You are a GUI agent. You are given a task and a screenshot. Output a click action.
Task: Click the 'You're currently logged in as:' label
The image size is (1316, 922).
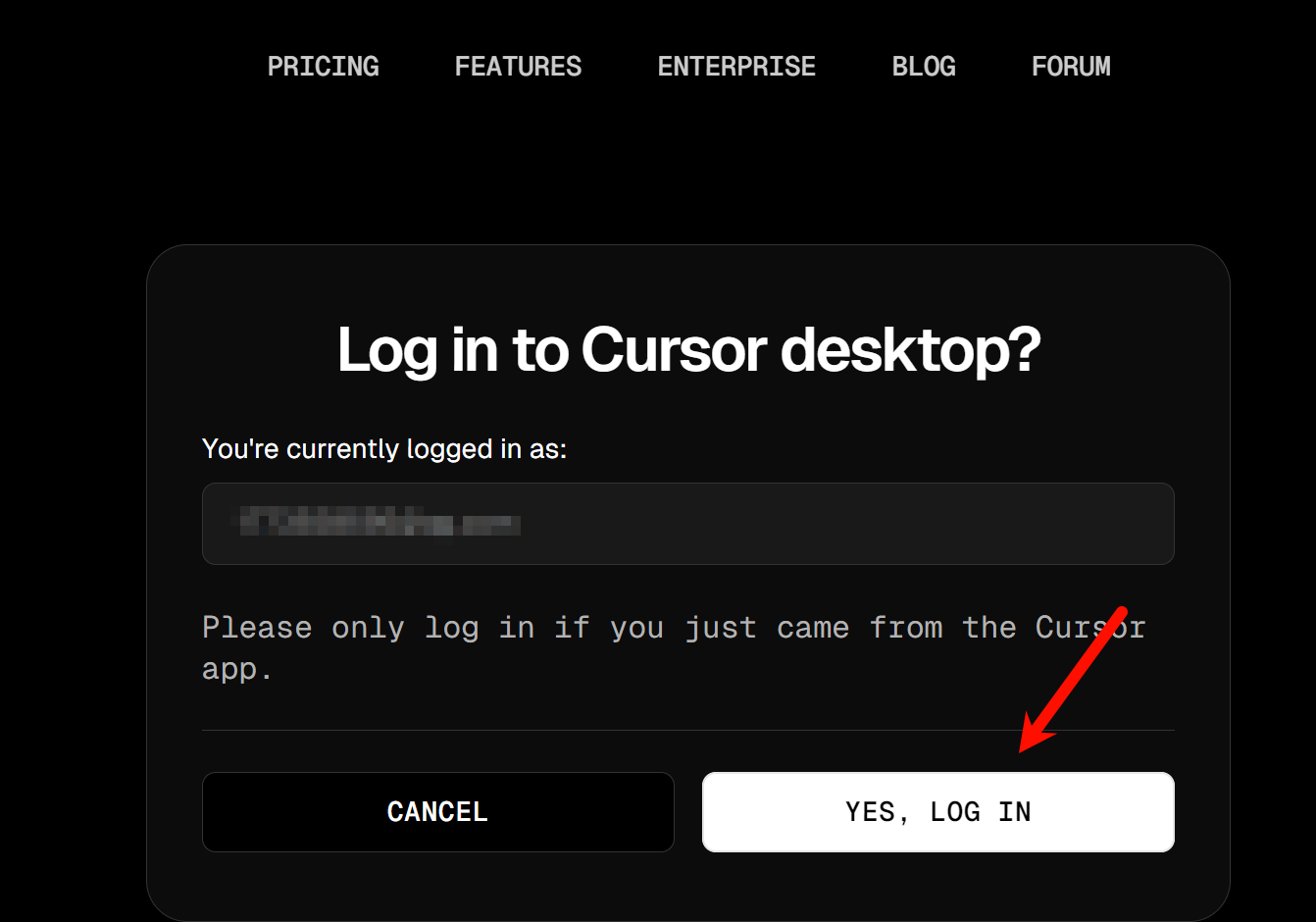click(x=384, y=449)
